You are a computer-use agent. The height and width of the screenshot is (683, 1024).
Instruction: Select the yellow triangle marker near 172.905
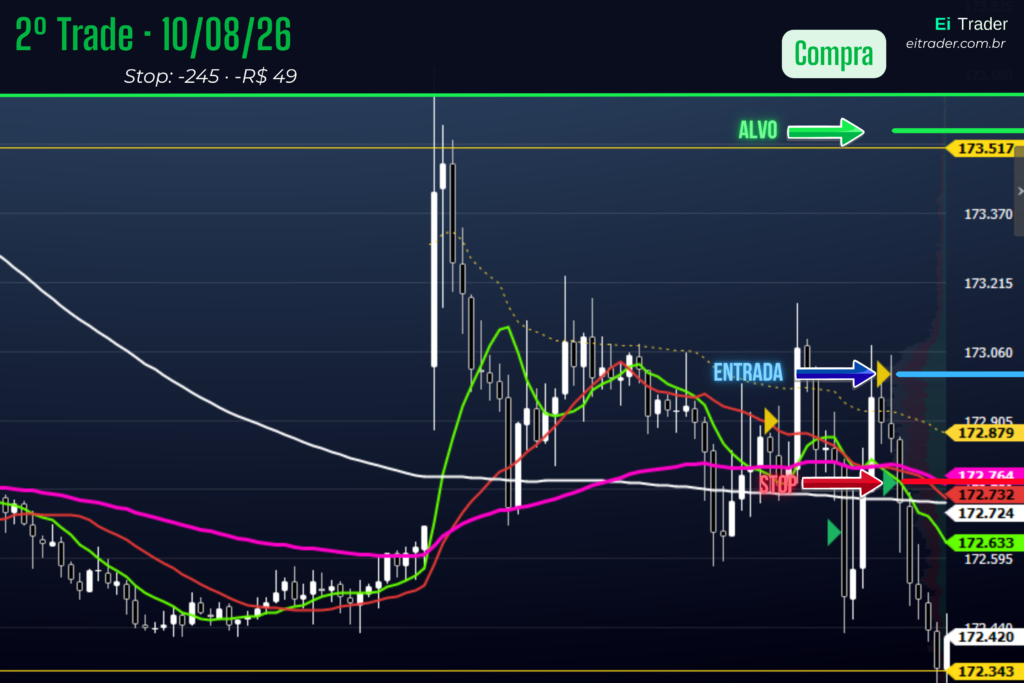[x=771, y=421]
